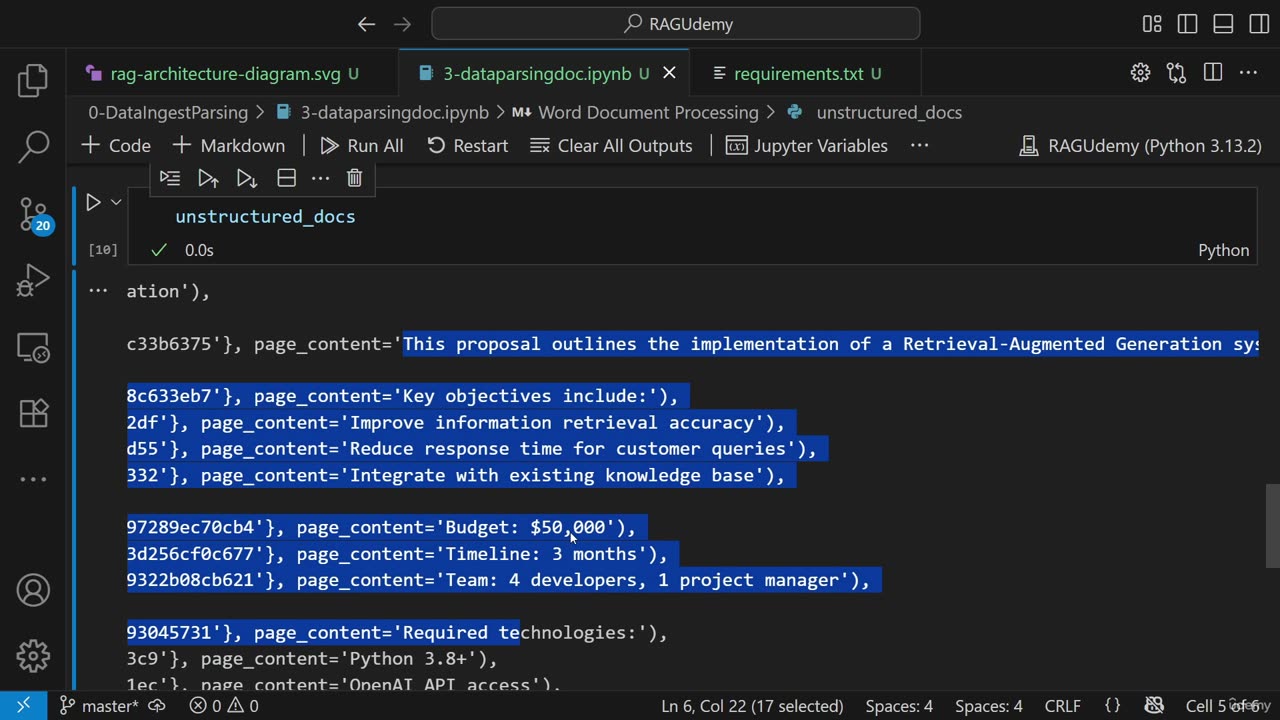Switch to the requirements.txt tab
The image size is (1280, 720).
(797, 74)
